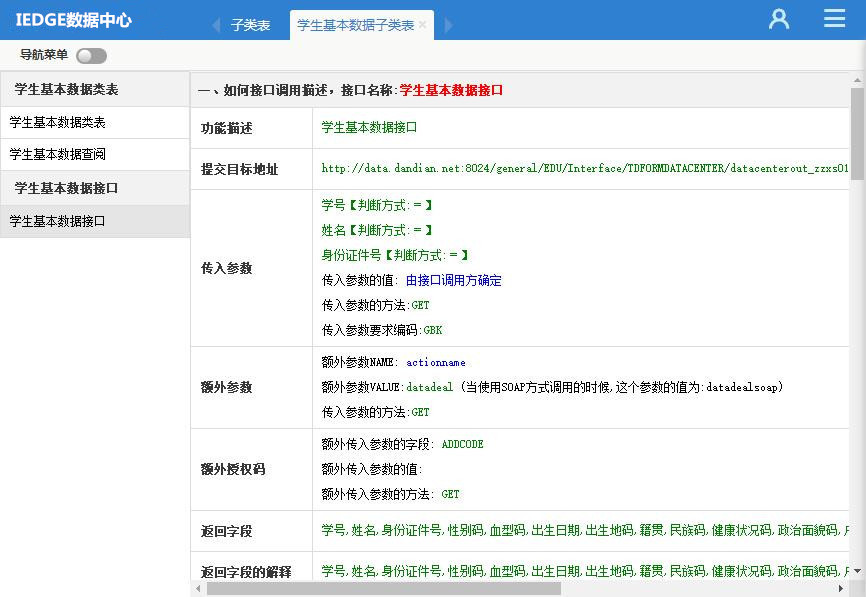
Task: Open 学生基本数据查阅 sidebar item
Action: coord(95,155)
